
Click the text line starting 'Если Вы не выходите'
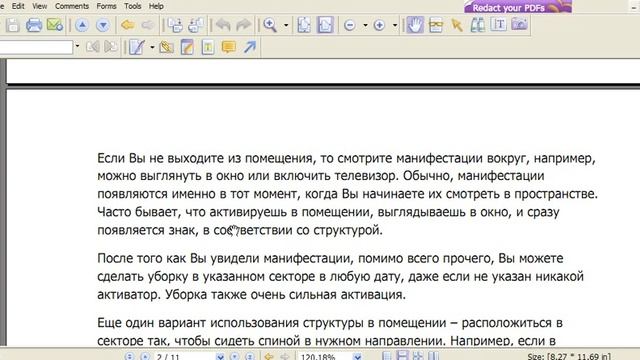coord(347,158)
